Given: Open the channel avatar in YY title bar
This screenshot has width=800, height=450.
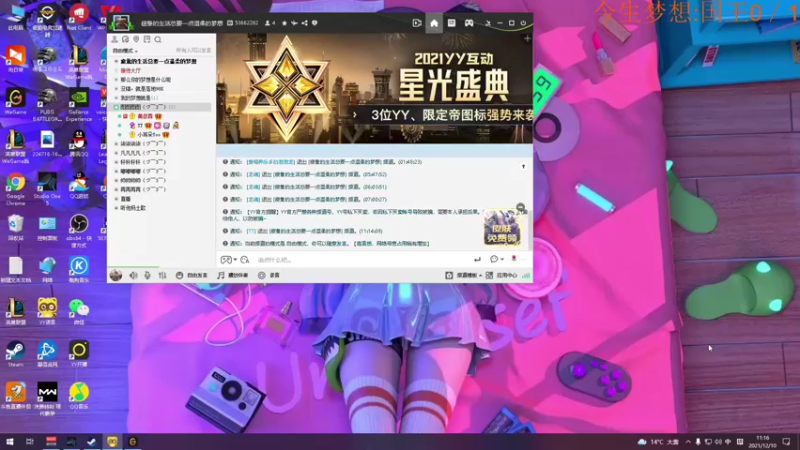Looking at the screenshot, I should tap(121, 23).
